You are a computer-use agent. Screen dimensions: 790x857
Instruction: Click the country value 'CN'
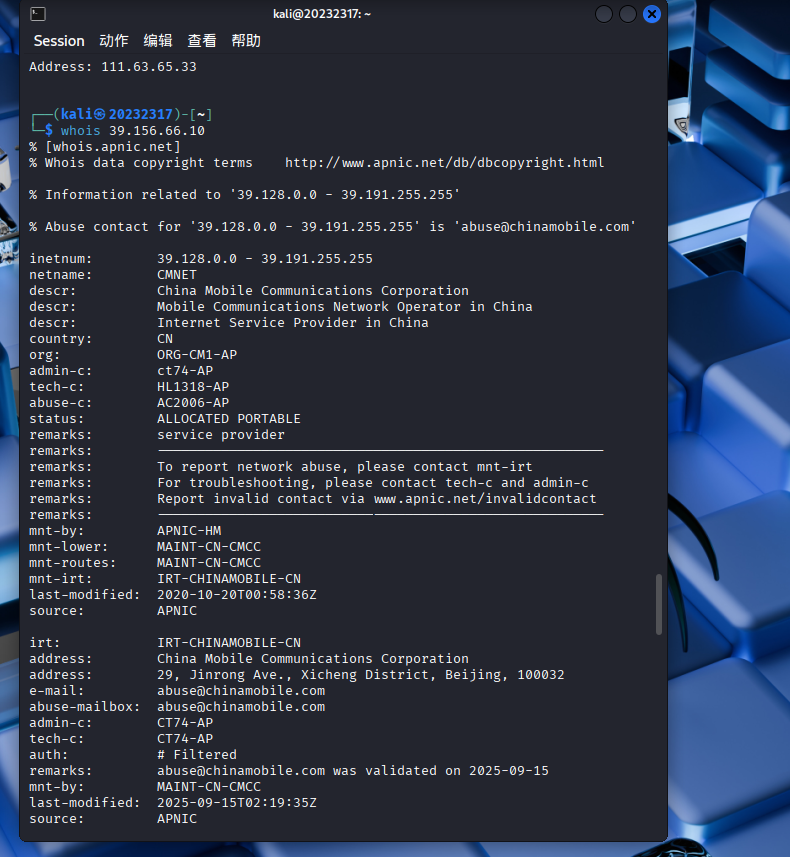[x=165, y=339]
